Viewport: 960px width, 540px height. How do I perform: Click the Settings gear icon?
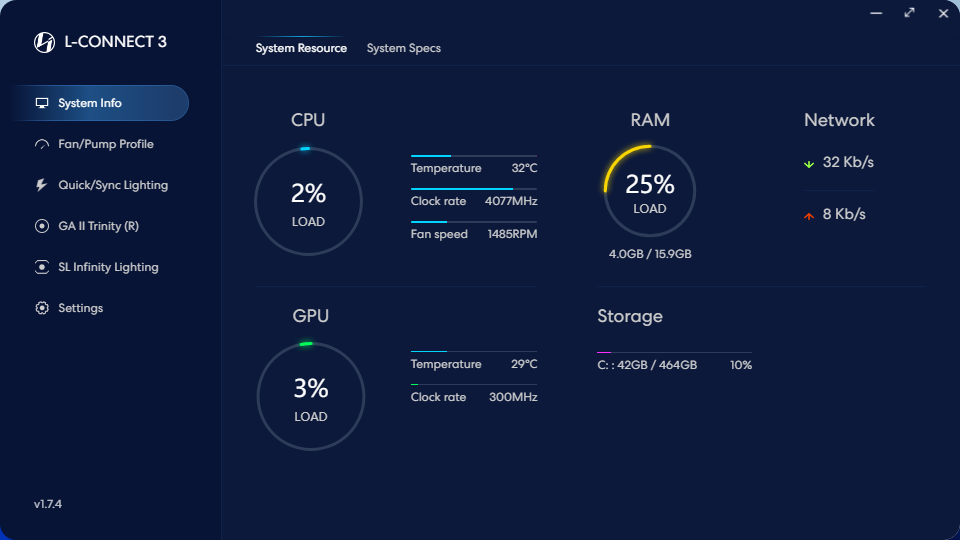pyautogui.click(x=42, y=308)
